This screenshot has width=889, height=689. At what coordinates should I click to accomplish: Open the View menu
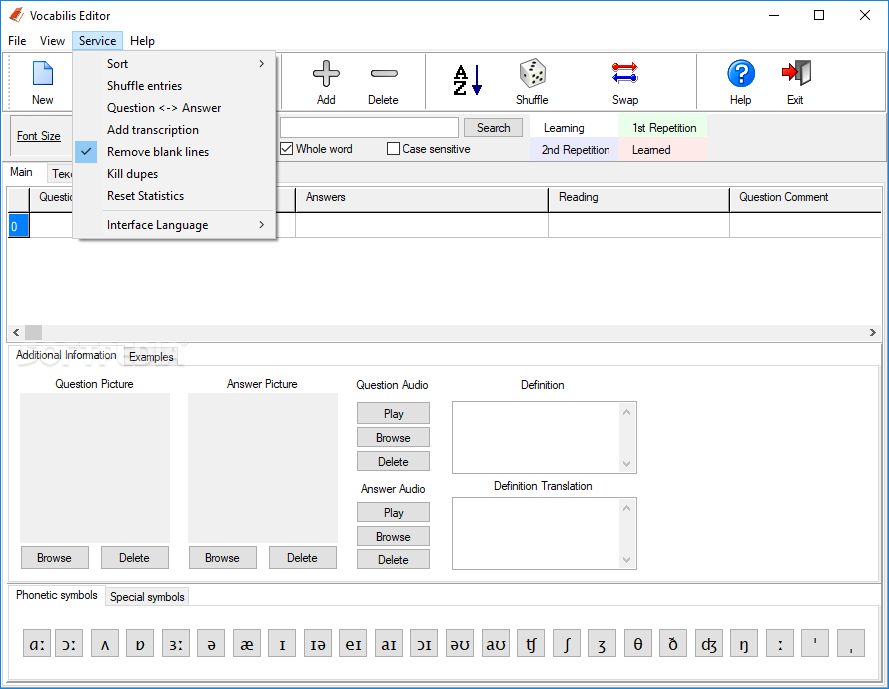tap(52, 41)
